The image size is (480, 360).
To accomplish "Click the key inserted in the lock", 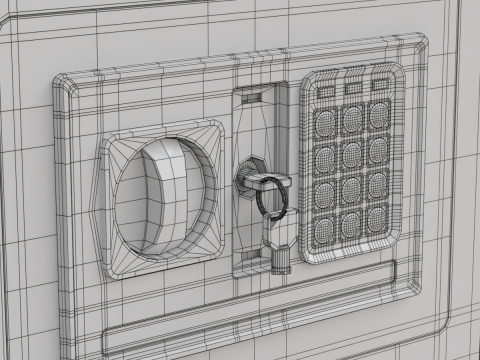I will tap(267, 182).
